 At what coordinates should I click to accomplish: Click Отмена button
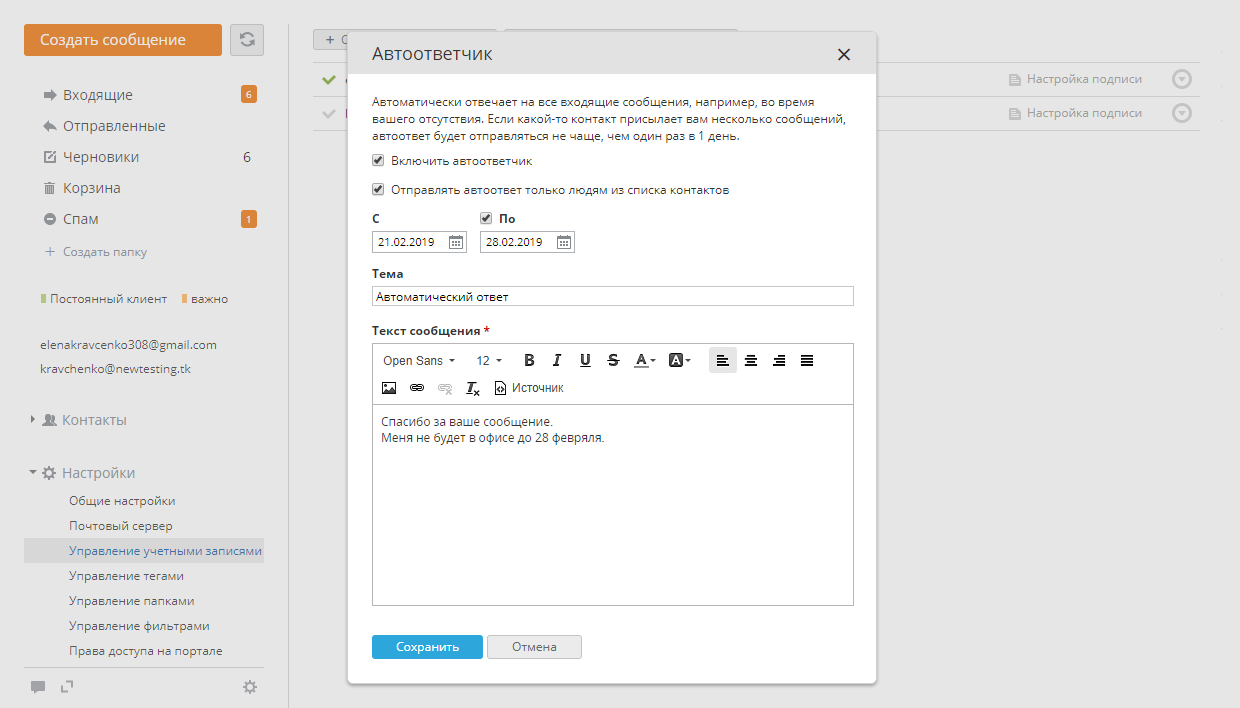point(534,647)
